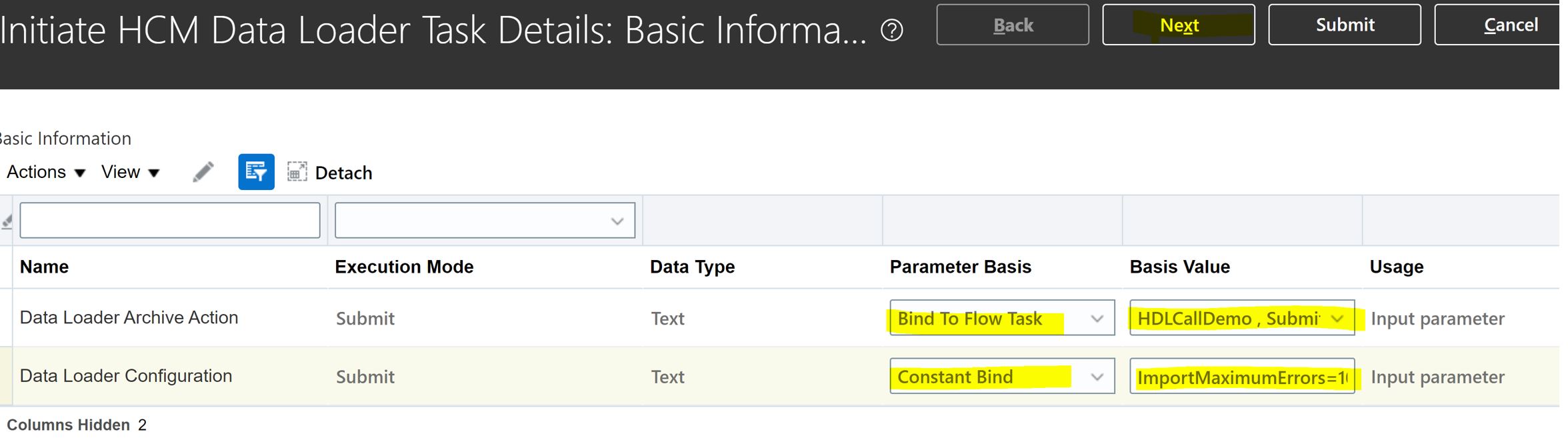Screen dimensions: 1568x438
Task: Open the Constant Bind parameter basis dropdown
Action: pos(1097,377)
